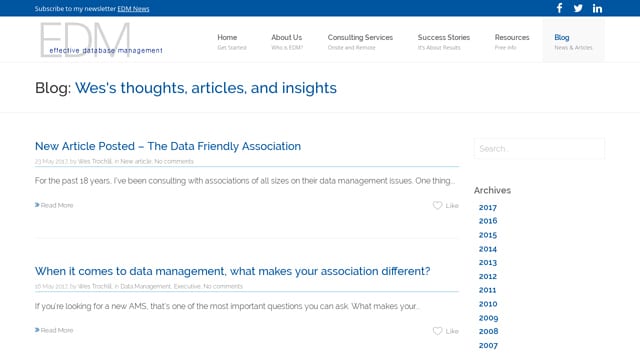Screen dimensions: 640x360
Task: Open the Twitter social icon
Action: pyautogui.click(x=578, y=8)
